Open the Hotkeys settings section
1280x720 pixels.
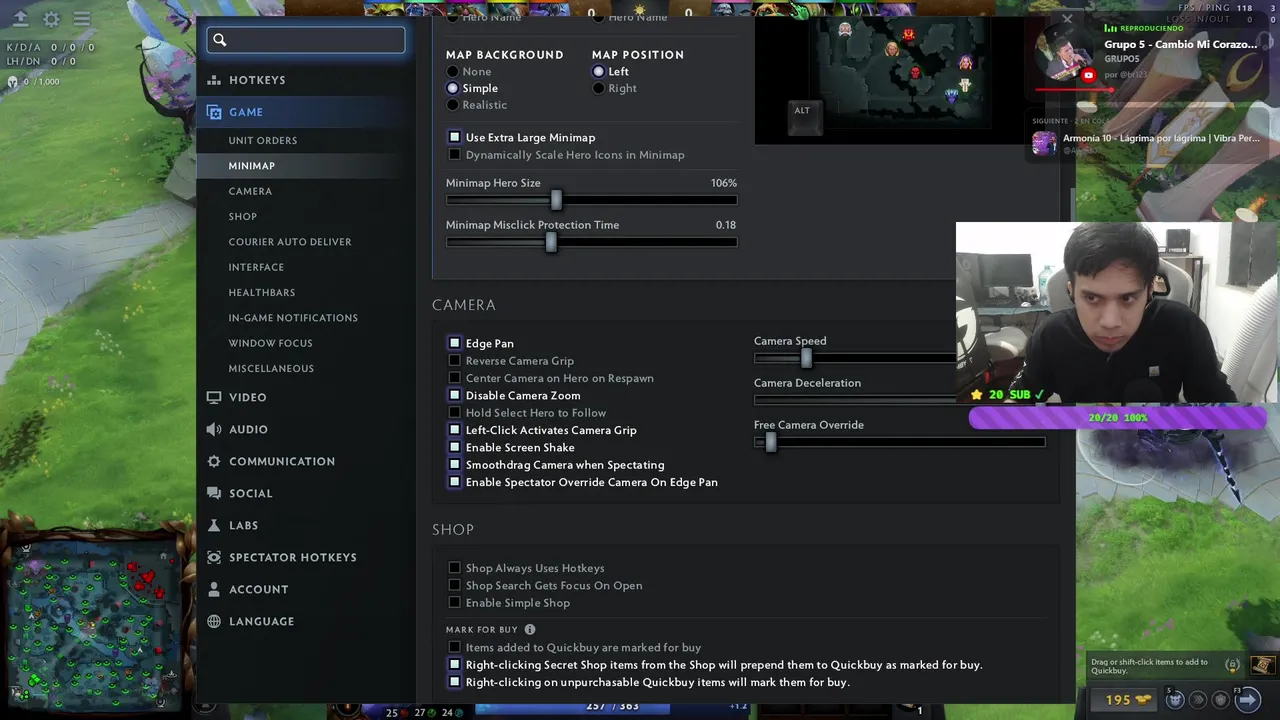[257, 80]
